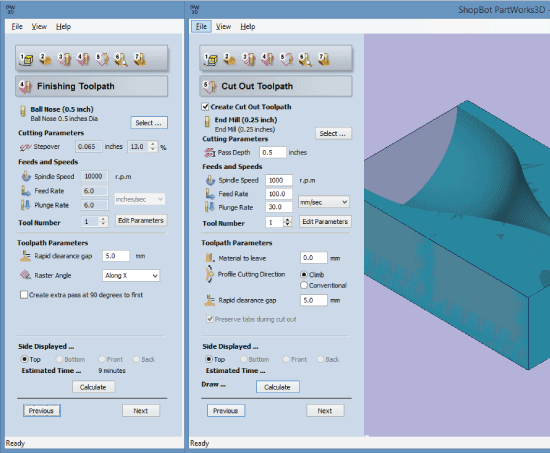This screenshot has width=550, height=453.
Task: Click the Material to leave 0.0 field
Action: click(x=314, y=258)
